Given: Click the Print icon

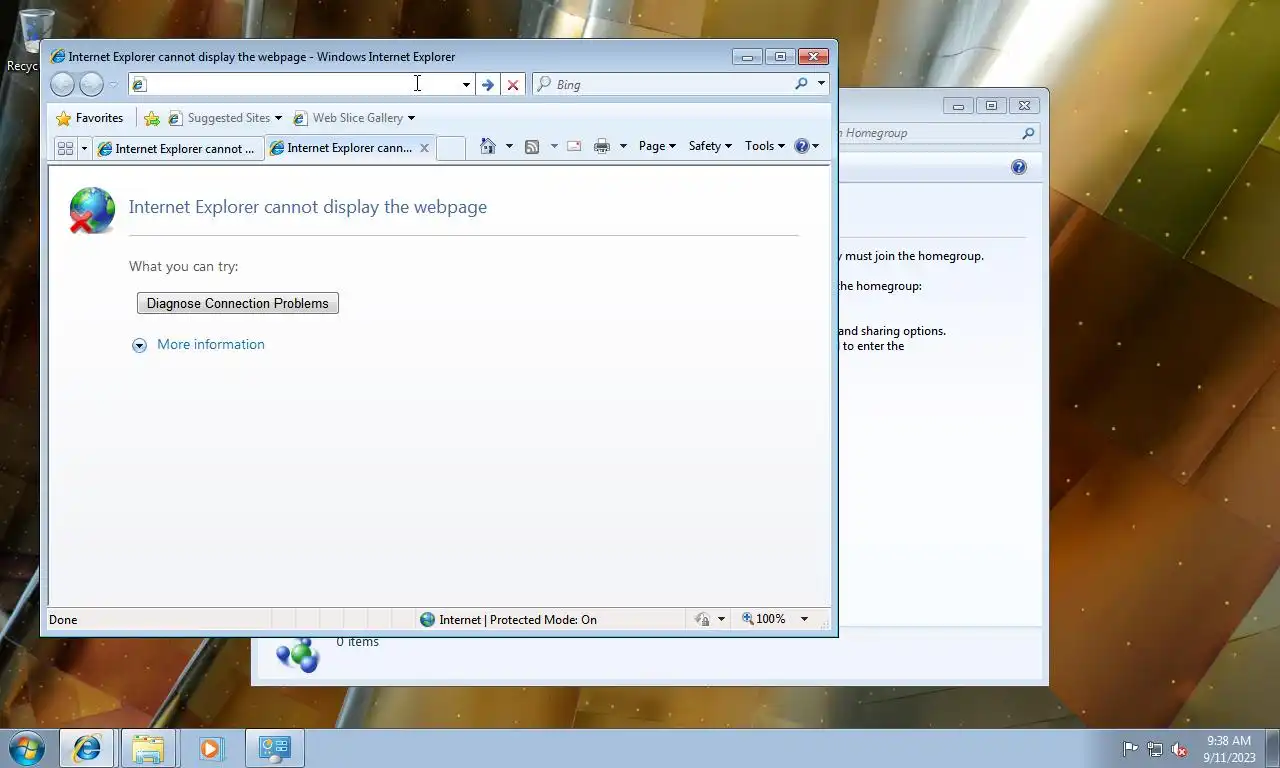Looking at the screenshot, I should point(602,146).
